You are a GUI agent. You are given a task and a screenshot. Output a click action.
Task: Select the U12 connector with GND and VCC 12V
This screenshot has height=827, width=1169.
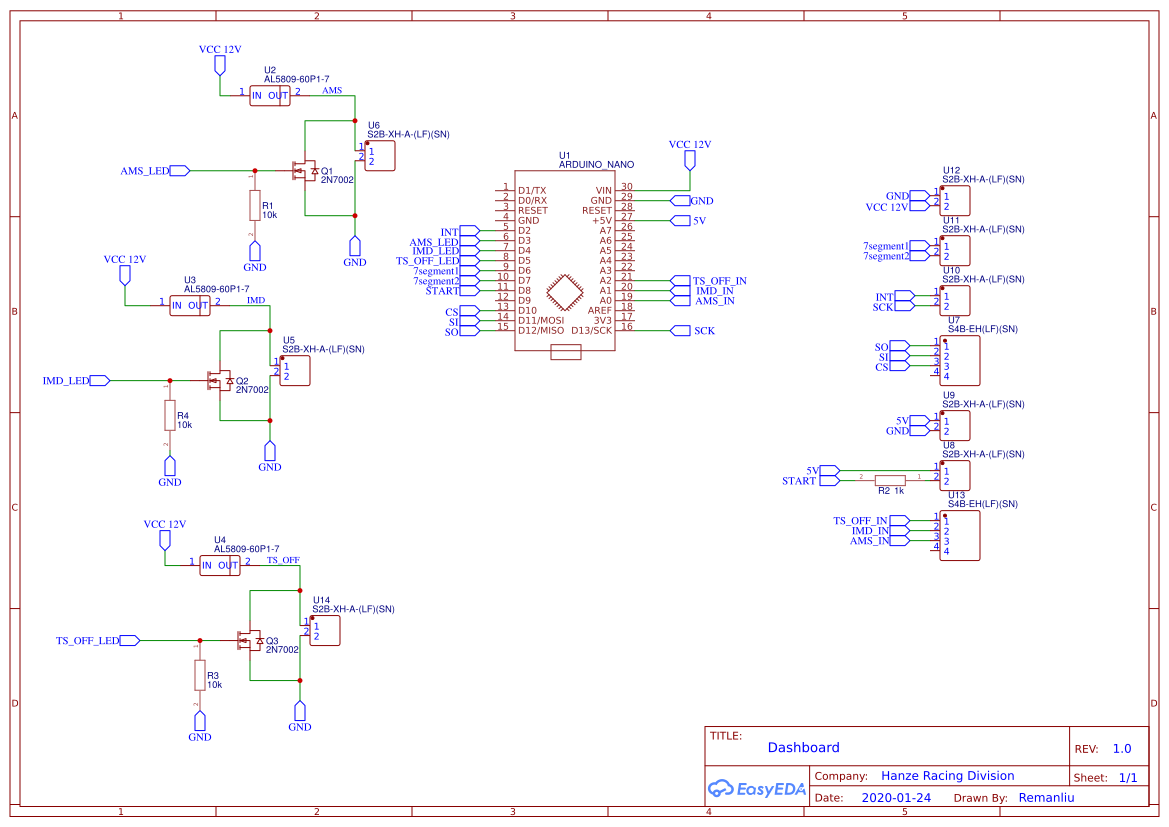955,201
